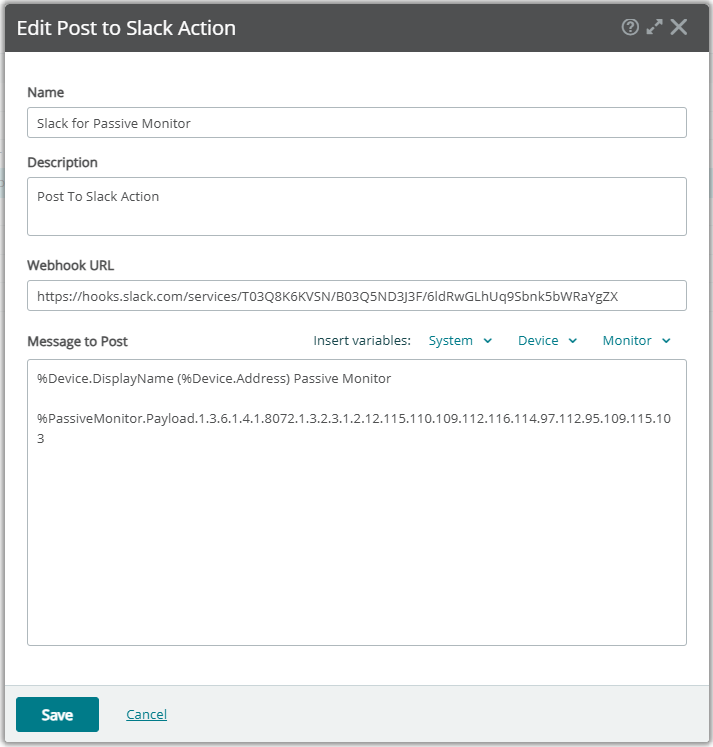The image size is (713, 747).
Task: Click into the Message to Post text area
Action: 357,502
